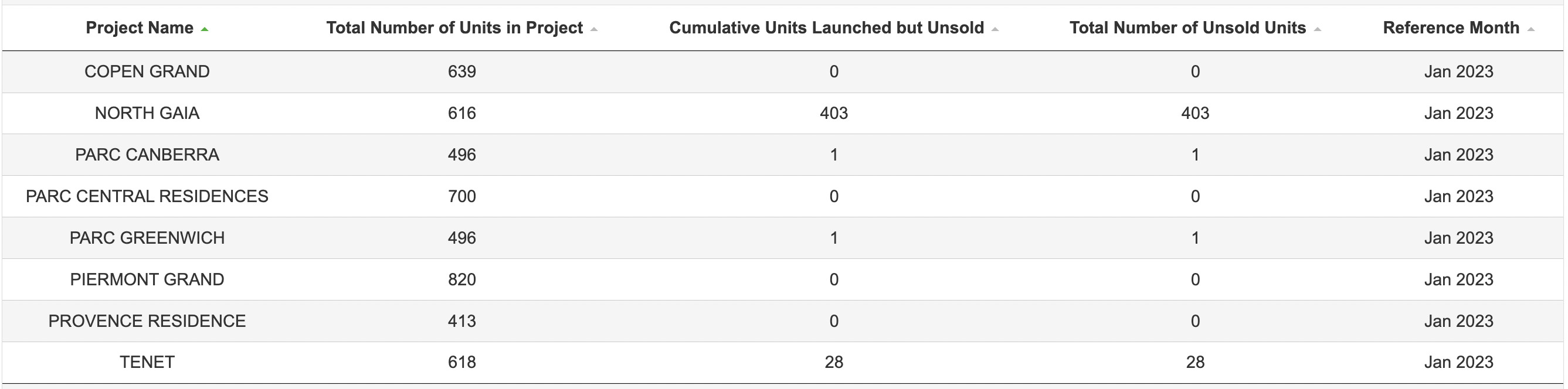Select PARC CENTRAL RESIDENCES project cell
Screen dimensions: 1568x389
point(147,196)
